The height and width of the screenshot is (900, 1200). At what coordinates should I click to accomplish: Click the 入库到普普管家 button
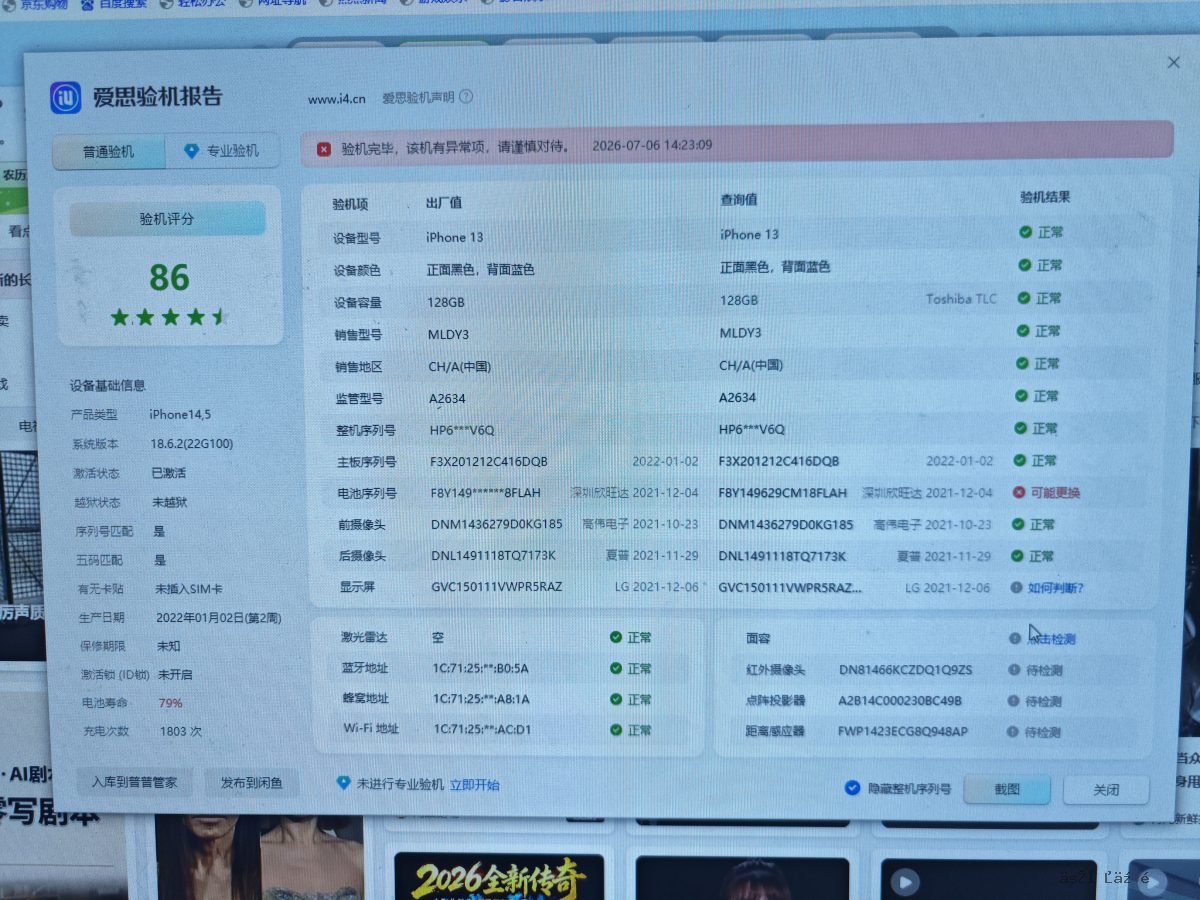click(134, 782)
